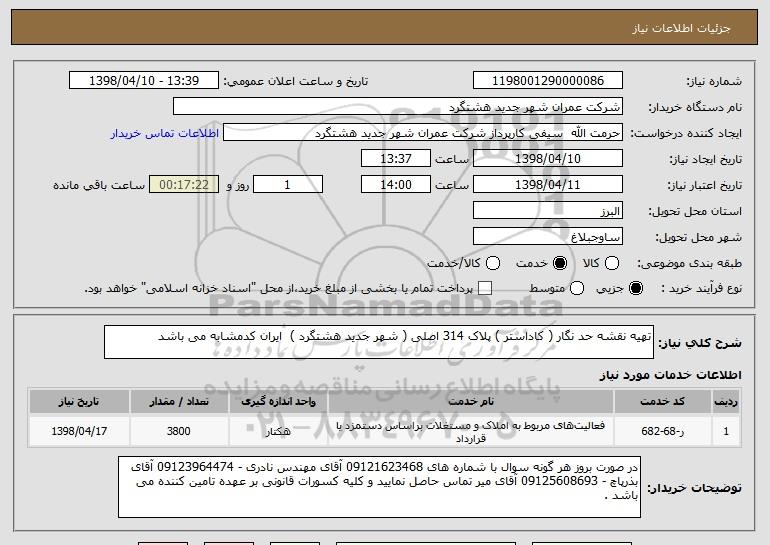Click the واحد اندازه گیری column header
The image size is (770, 545).
(278, 402)
